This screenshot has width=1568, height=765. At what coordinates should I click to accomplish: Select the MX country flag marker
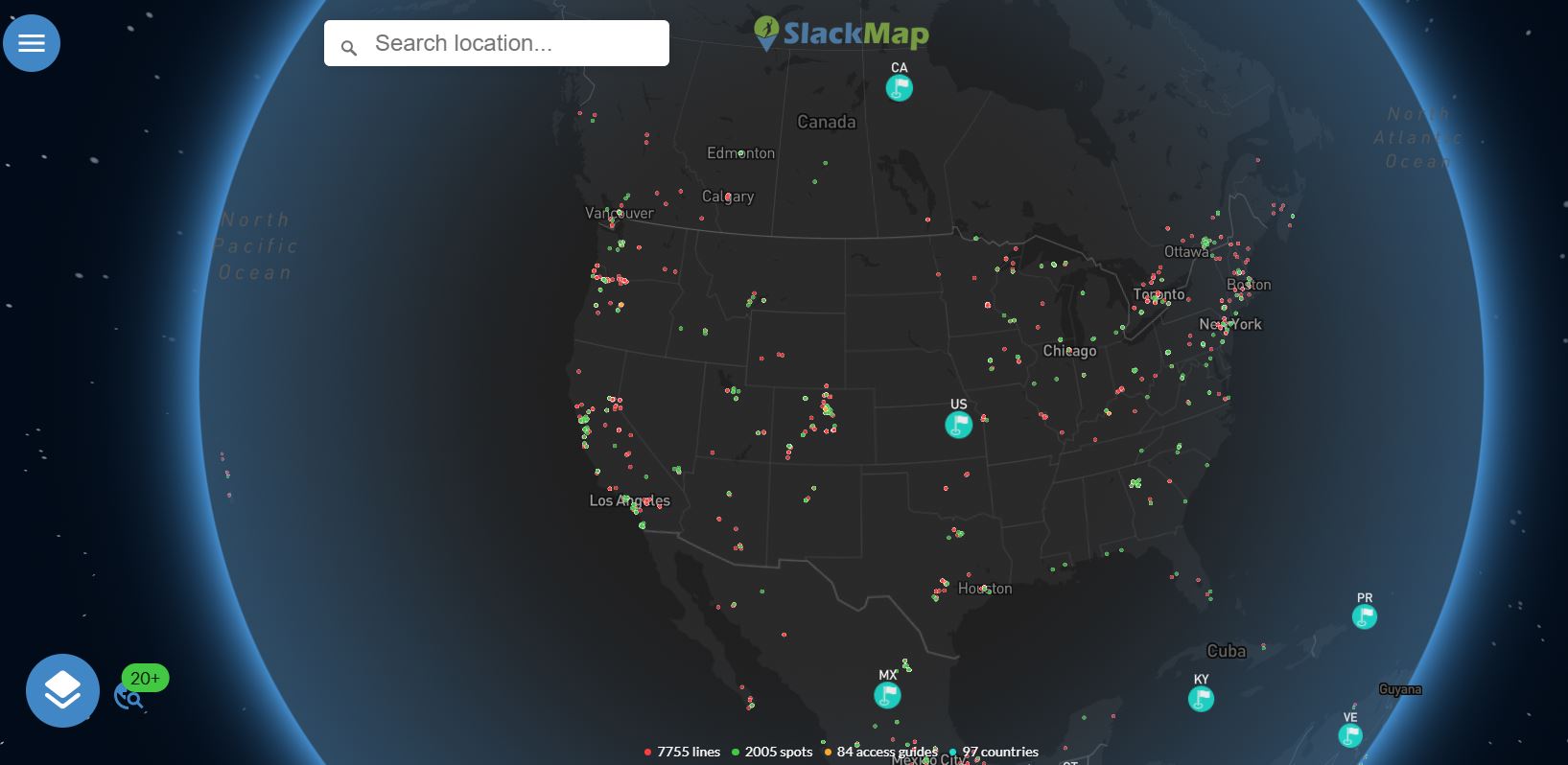coord(887,695)
